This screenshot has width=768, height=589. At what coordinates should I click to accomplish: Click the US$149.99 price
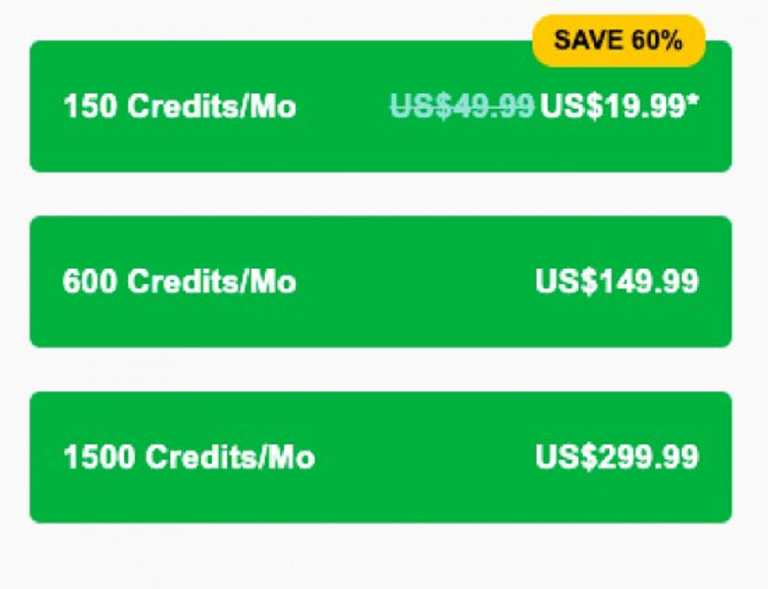tap(616, 282)
